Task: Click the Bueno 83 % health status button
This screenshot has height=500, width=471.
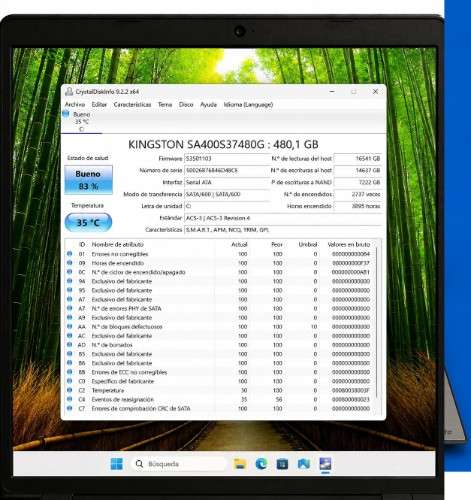Action: pyautogui.click(x=88, y=180)
